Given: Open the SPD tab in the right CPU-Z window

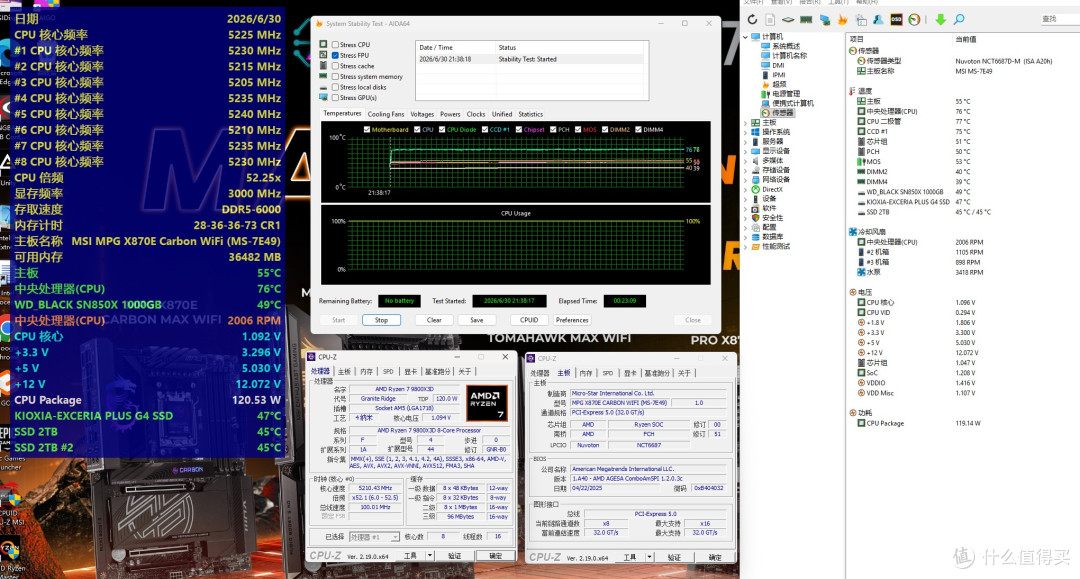Looking at the screenshot, I should [608, 373].
